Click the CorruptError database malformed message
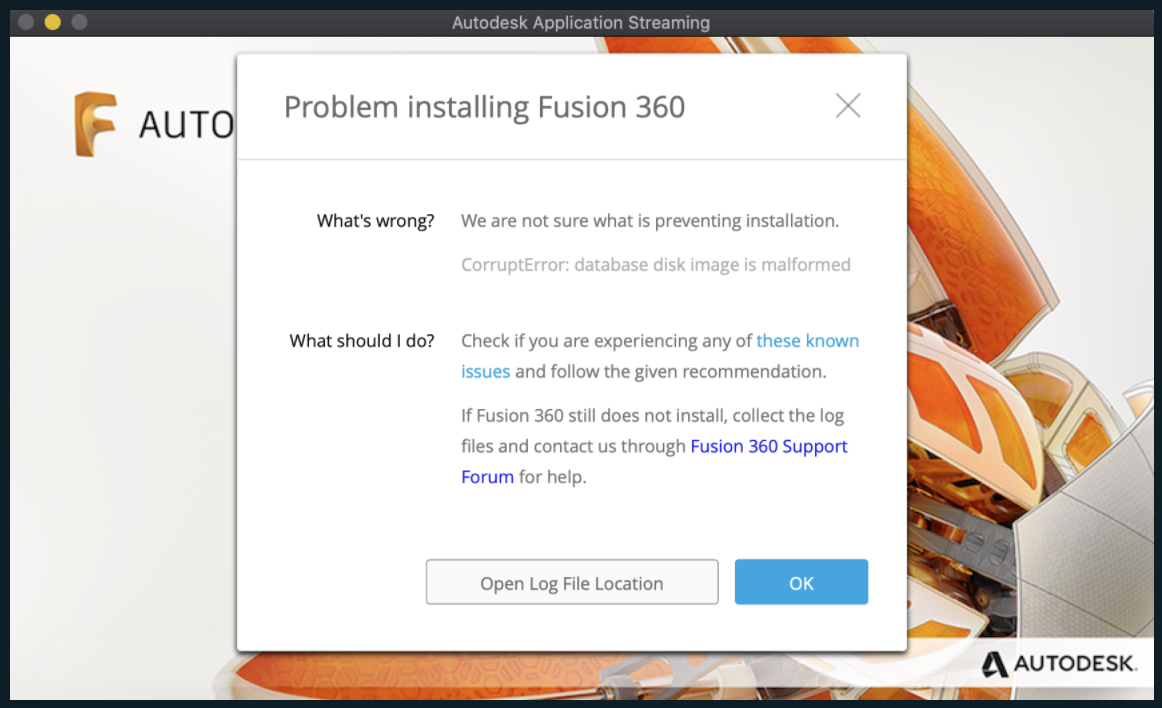The image size is (1162, 708). 655,265
